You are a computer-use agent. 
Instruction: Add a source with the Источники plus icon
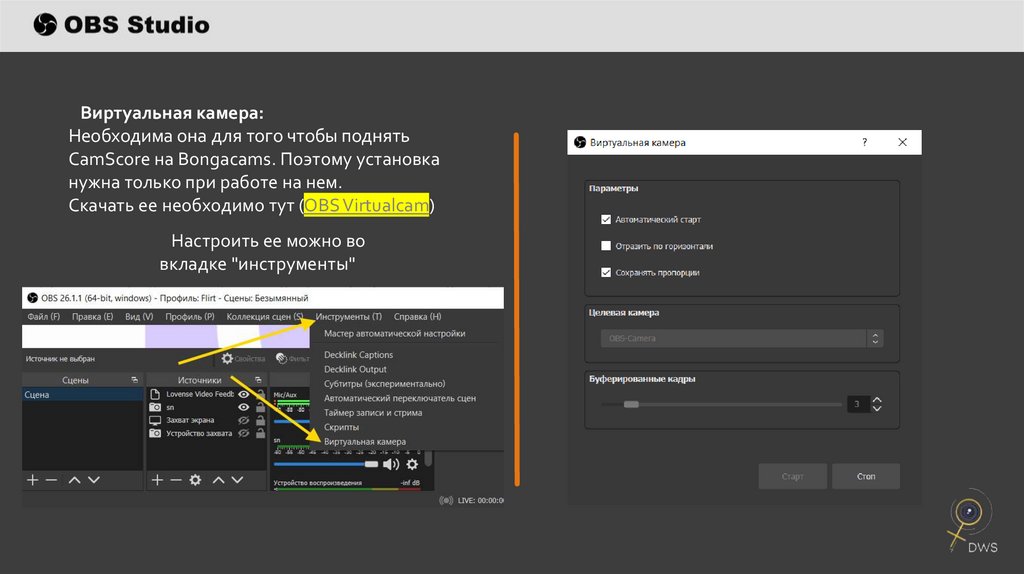point(156,480)
